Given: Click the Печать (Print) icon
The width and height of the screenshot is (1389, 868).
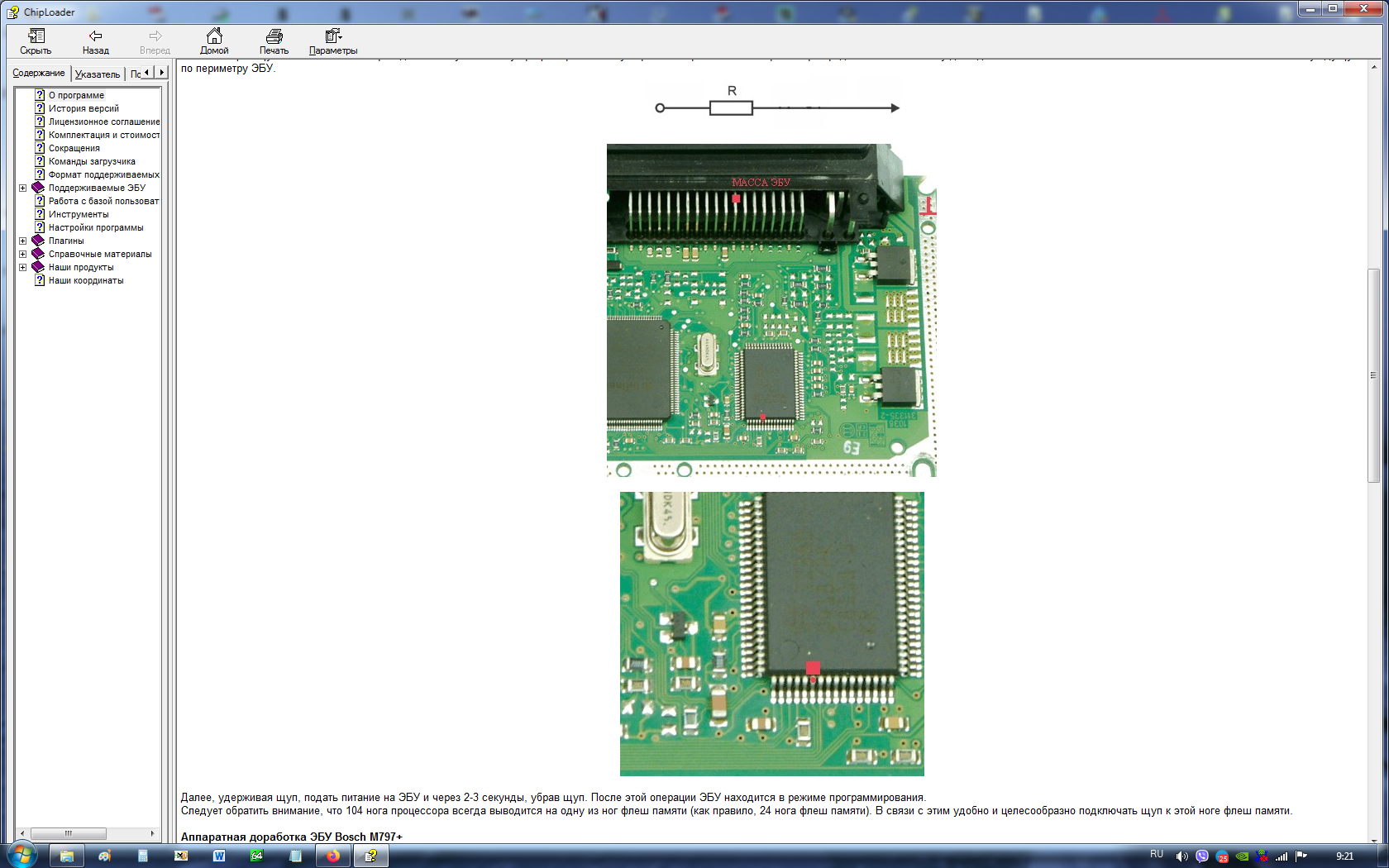Looking at the screenshot, I should point(274,36).
